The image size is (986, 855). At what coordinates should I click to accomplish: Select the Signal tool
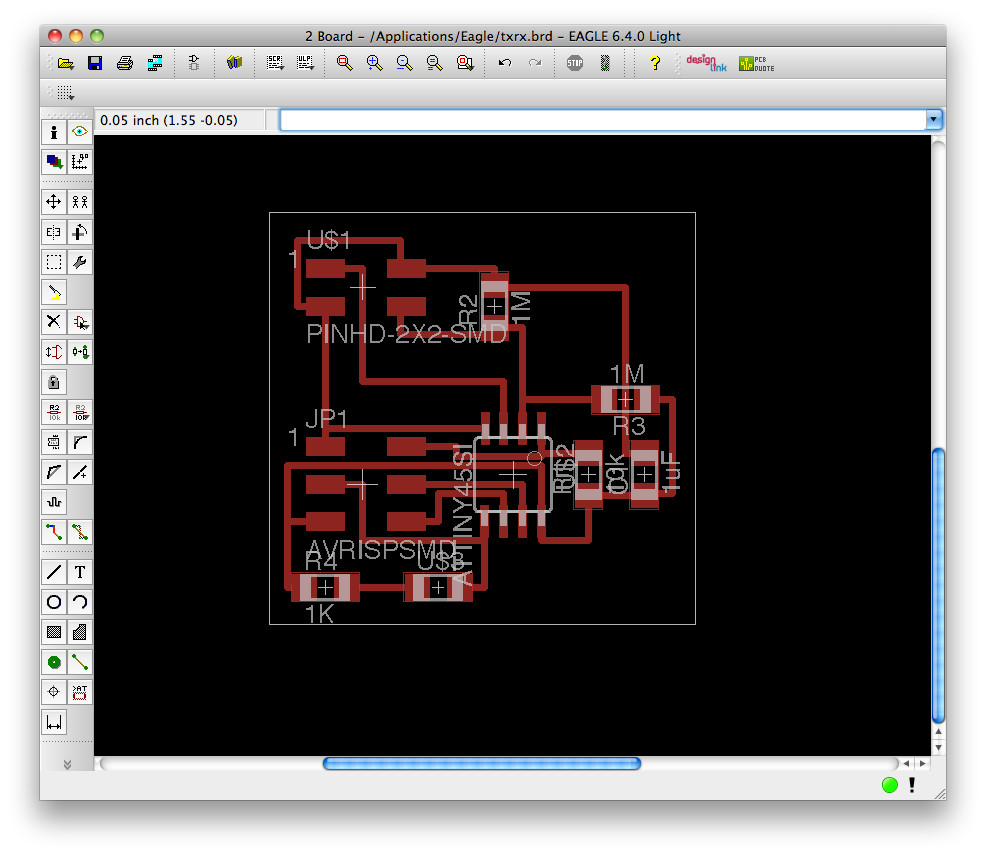click(80, 662)
